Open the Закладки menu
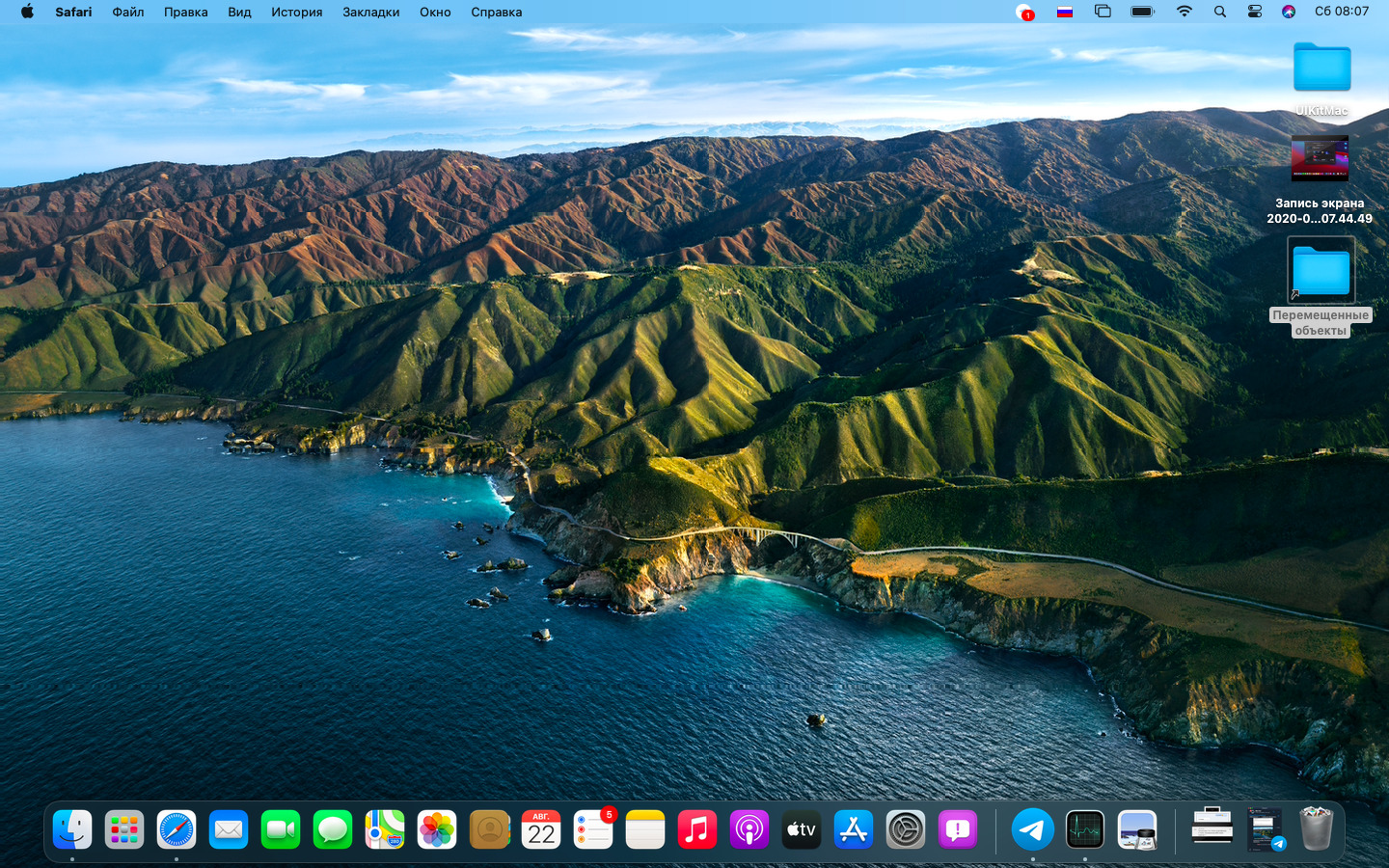Screen dimensions: 1389x868 tap(371, 12)
